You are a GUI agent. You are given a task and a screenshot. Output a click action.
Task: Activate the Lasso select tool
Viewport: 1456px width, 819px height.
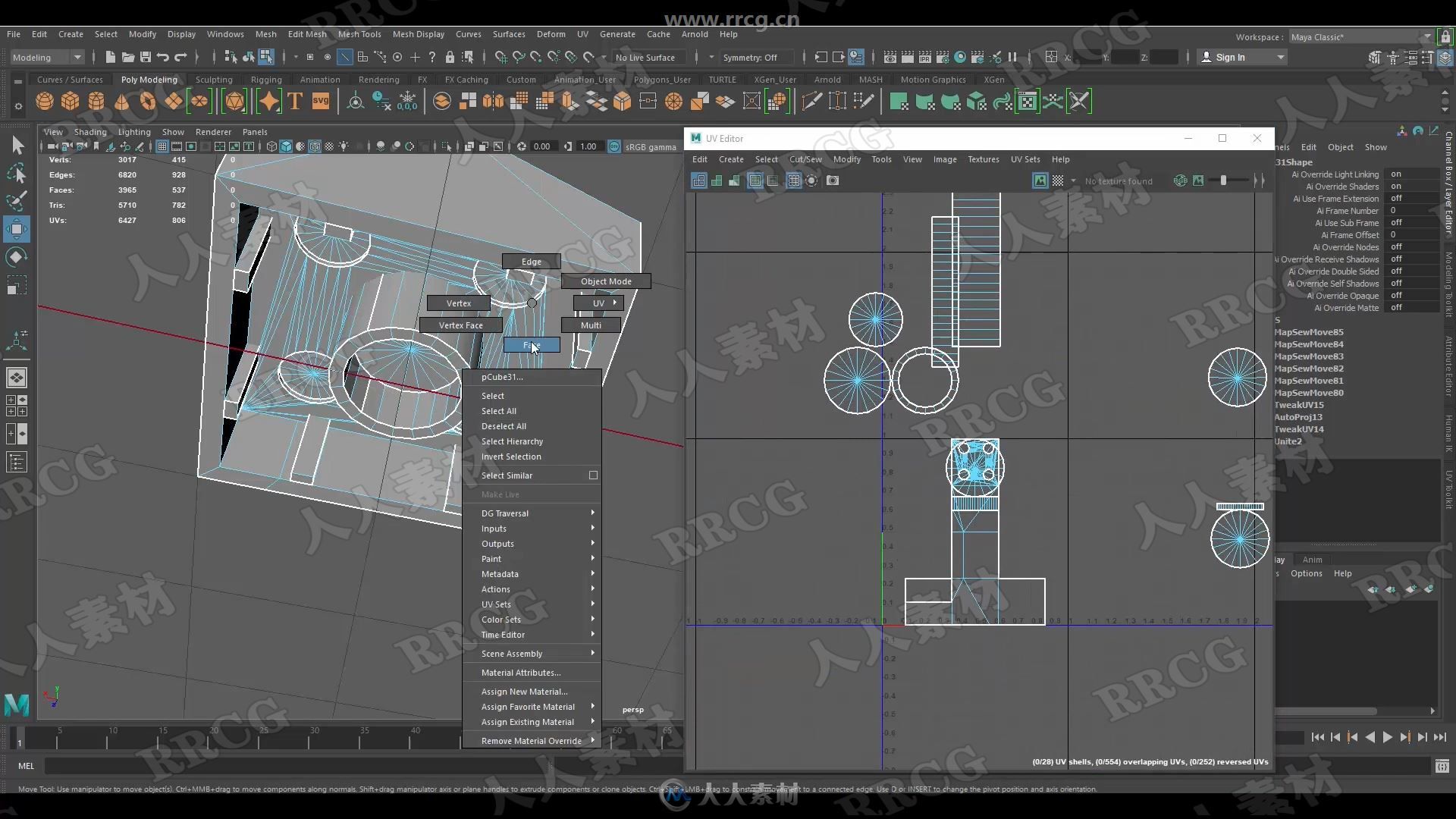[x=17, y=174]
